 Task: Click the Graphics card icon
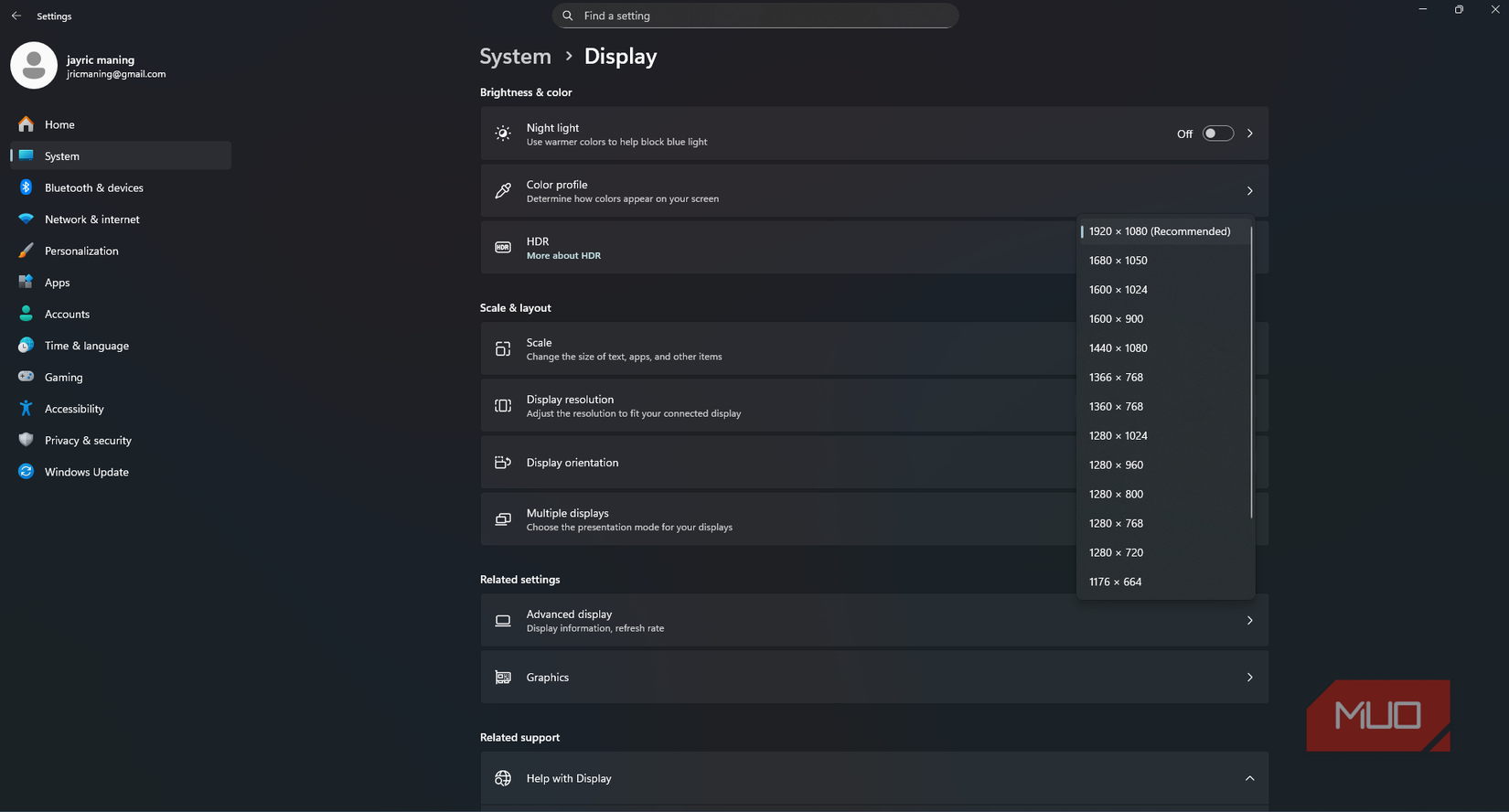503,677
